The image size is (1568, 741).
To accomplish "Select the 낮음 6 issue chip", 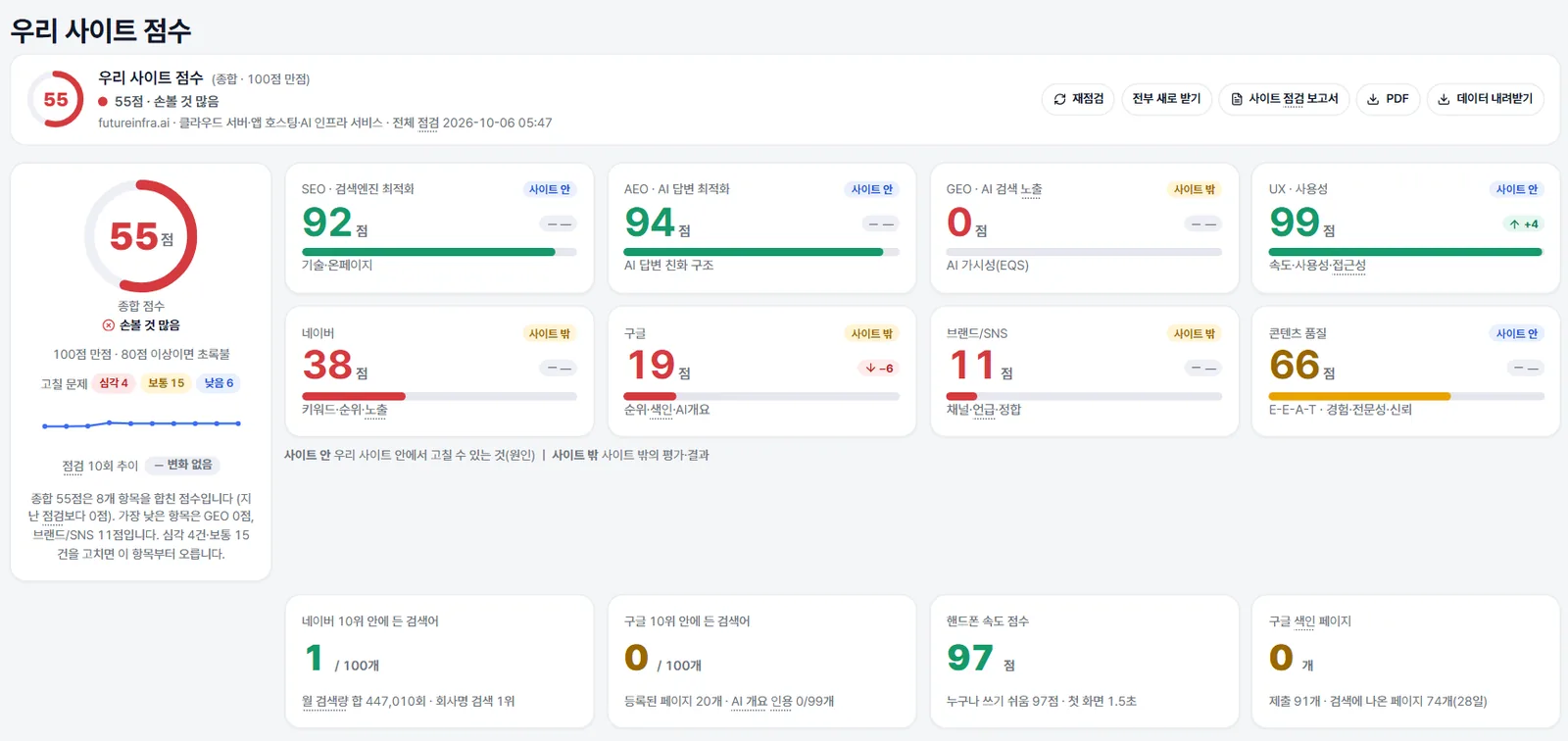I will click(x=219, y=383).
